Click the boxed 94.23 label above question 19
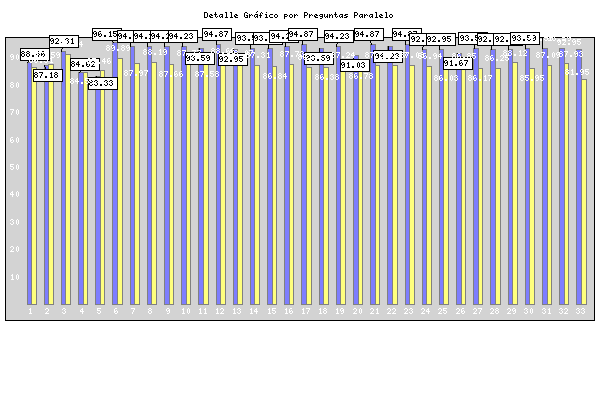 [x=338, y=36]
